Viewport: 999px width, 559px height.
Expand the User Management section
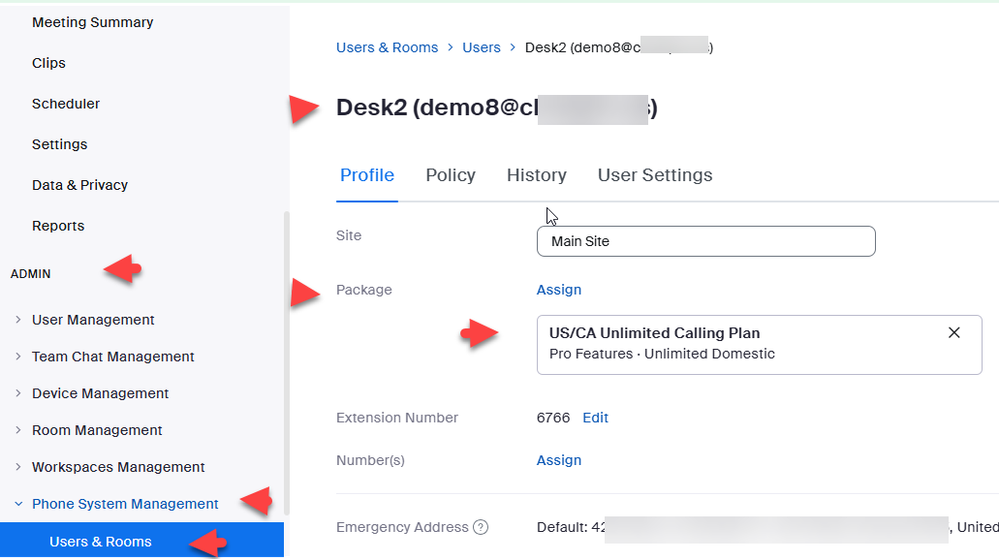point(93,320)
